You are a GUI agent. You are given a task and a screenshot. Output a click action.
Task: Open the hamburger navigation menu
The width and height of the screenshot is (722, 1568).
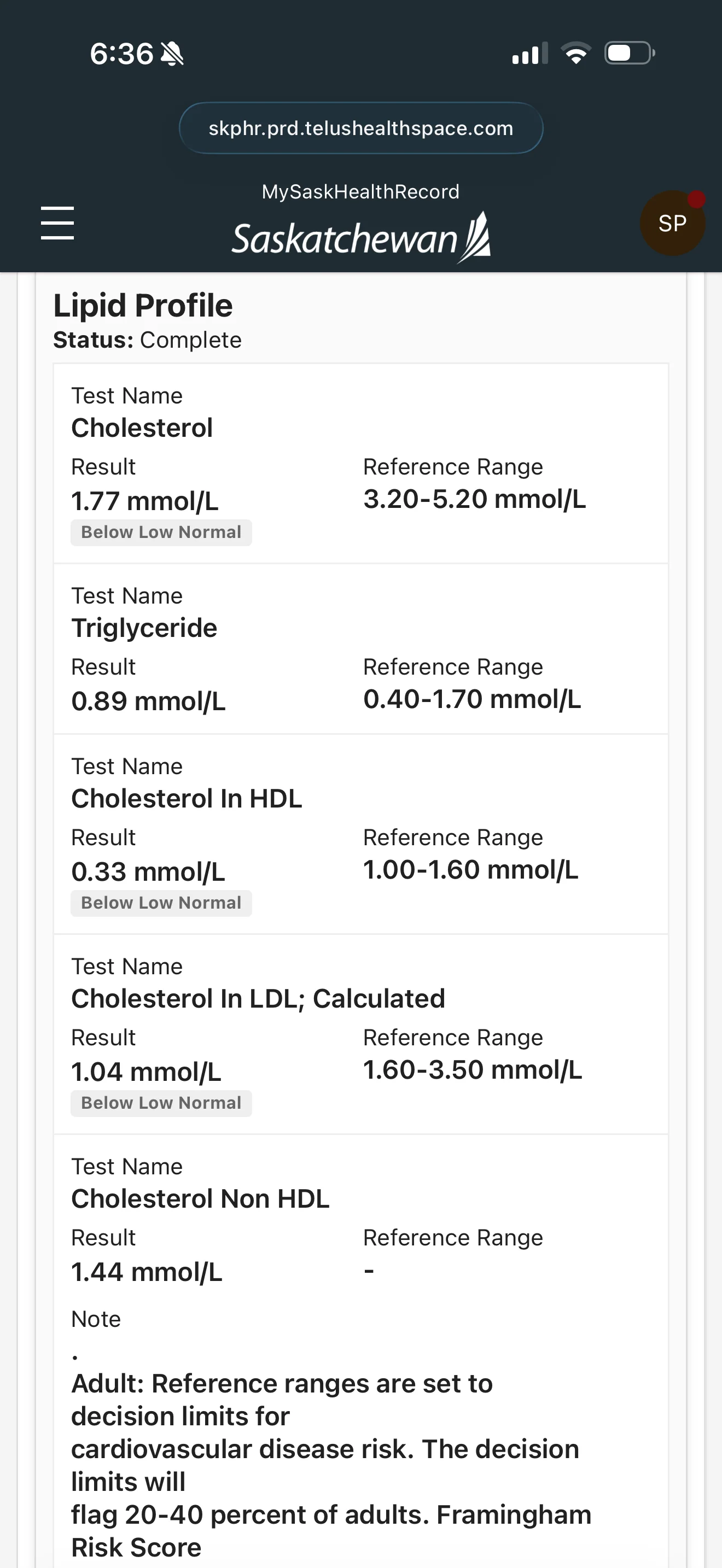coord(57,223)
